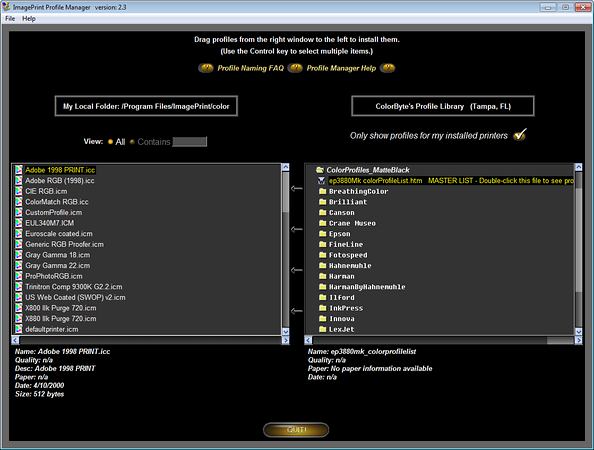Viewport: 594px width, 450px height.
Task: Click library list scroll up arrow
Action: (x=578, y=167)
